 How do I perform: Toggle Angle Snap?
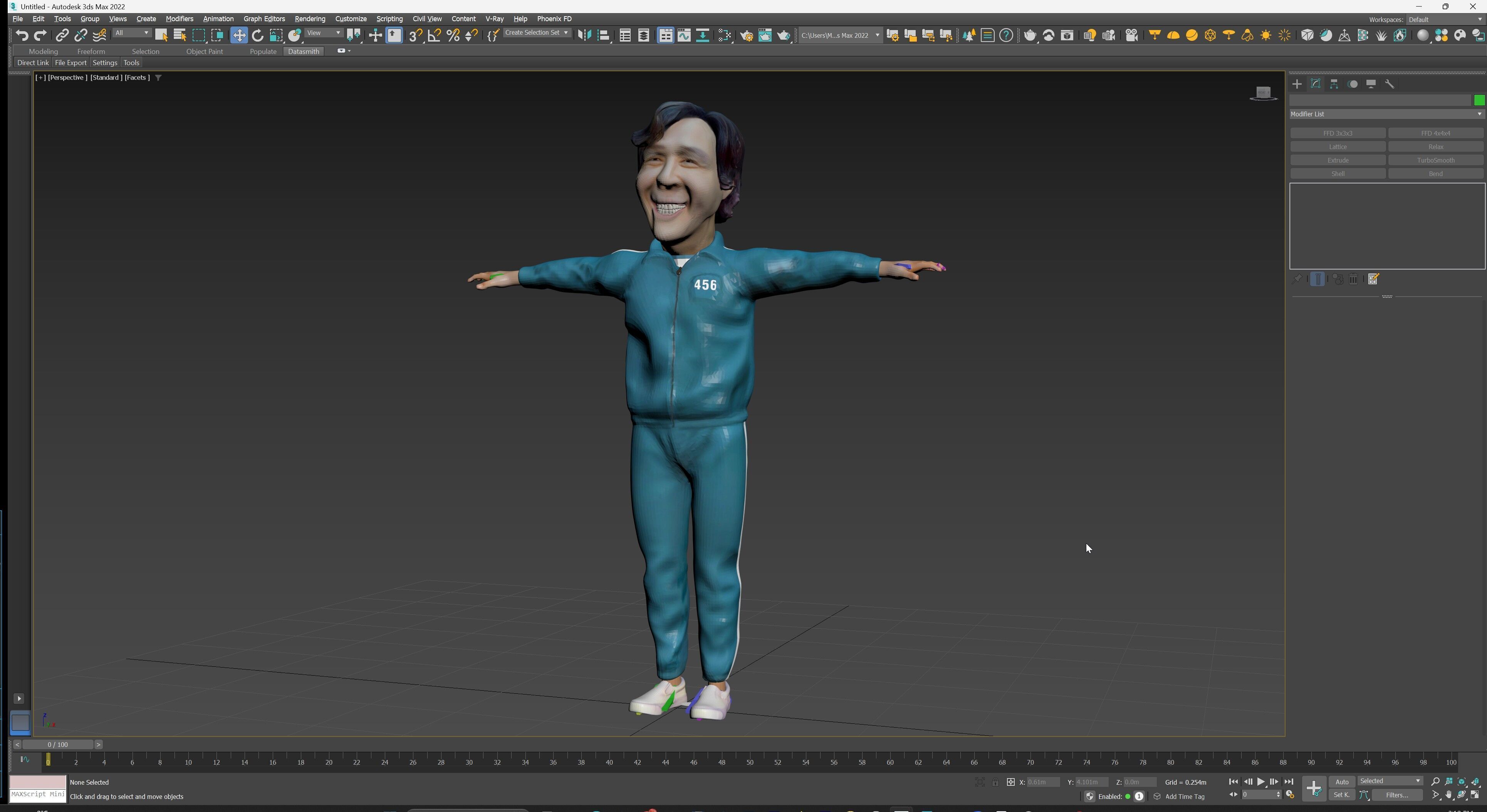(434, 36)
